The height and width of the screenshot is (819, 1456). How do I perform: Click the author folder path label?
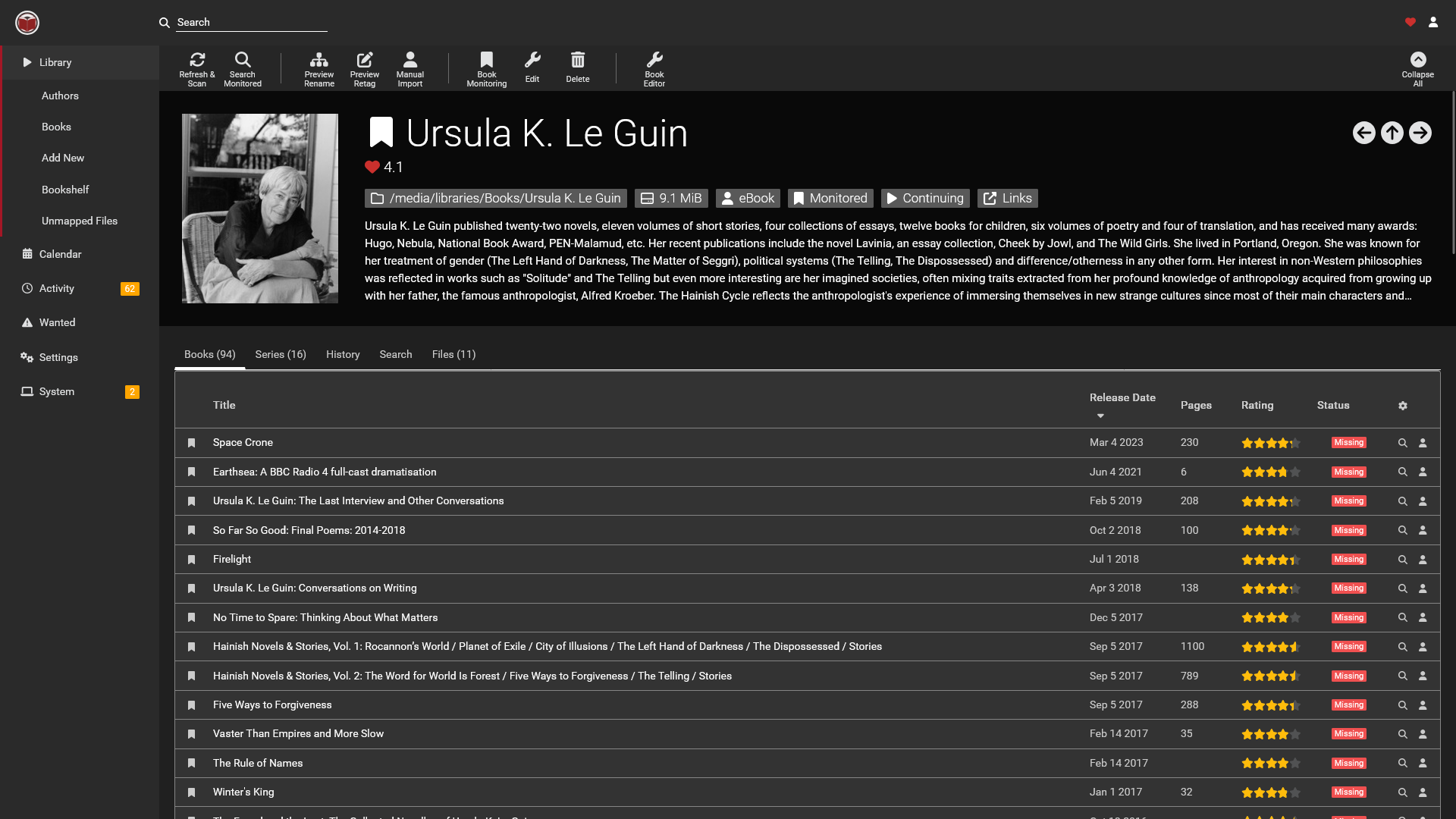(x=496, y=198)
